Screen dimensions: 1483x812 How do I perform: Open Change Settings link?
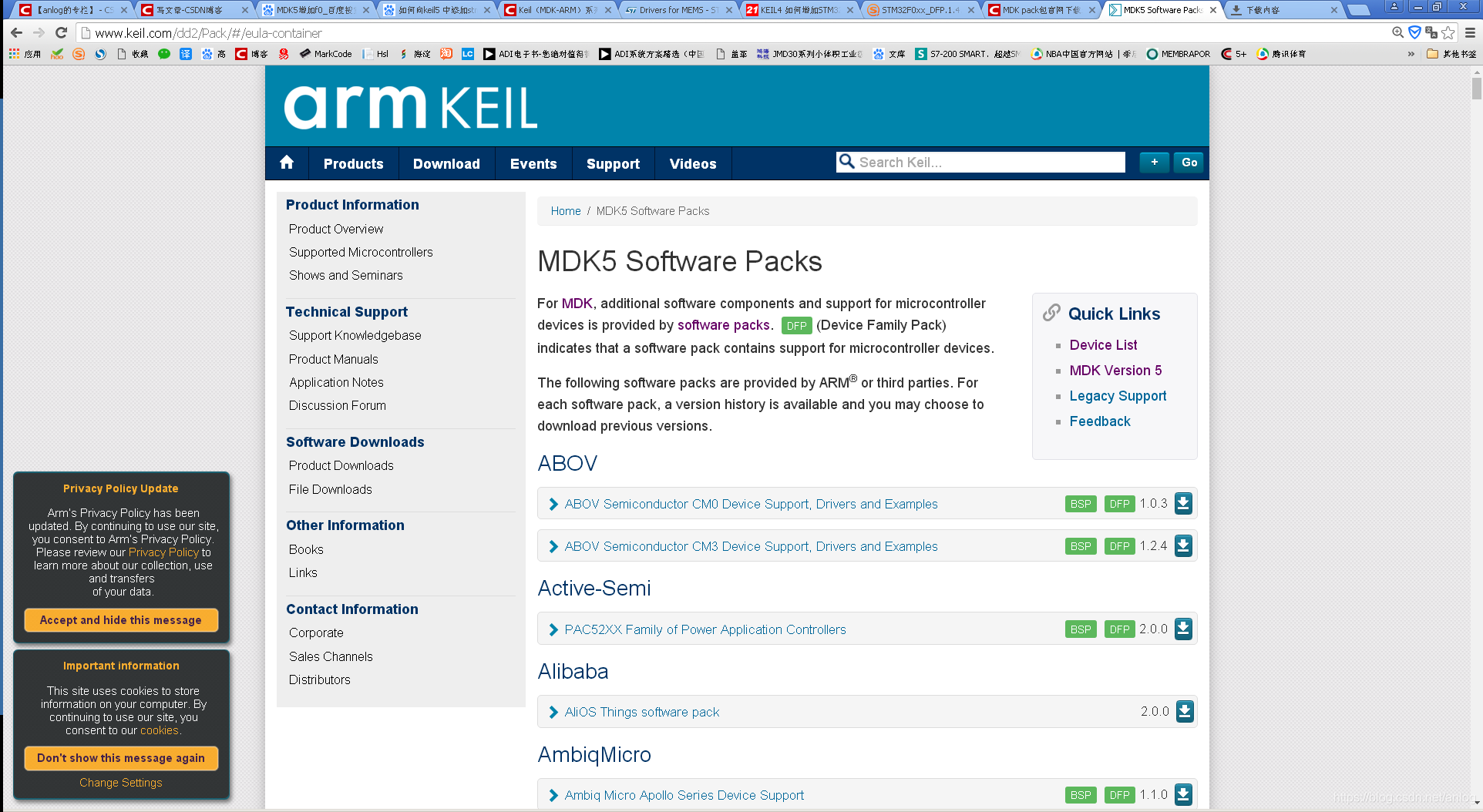click(x=121, y=783)
